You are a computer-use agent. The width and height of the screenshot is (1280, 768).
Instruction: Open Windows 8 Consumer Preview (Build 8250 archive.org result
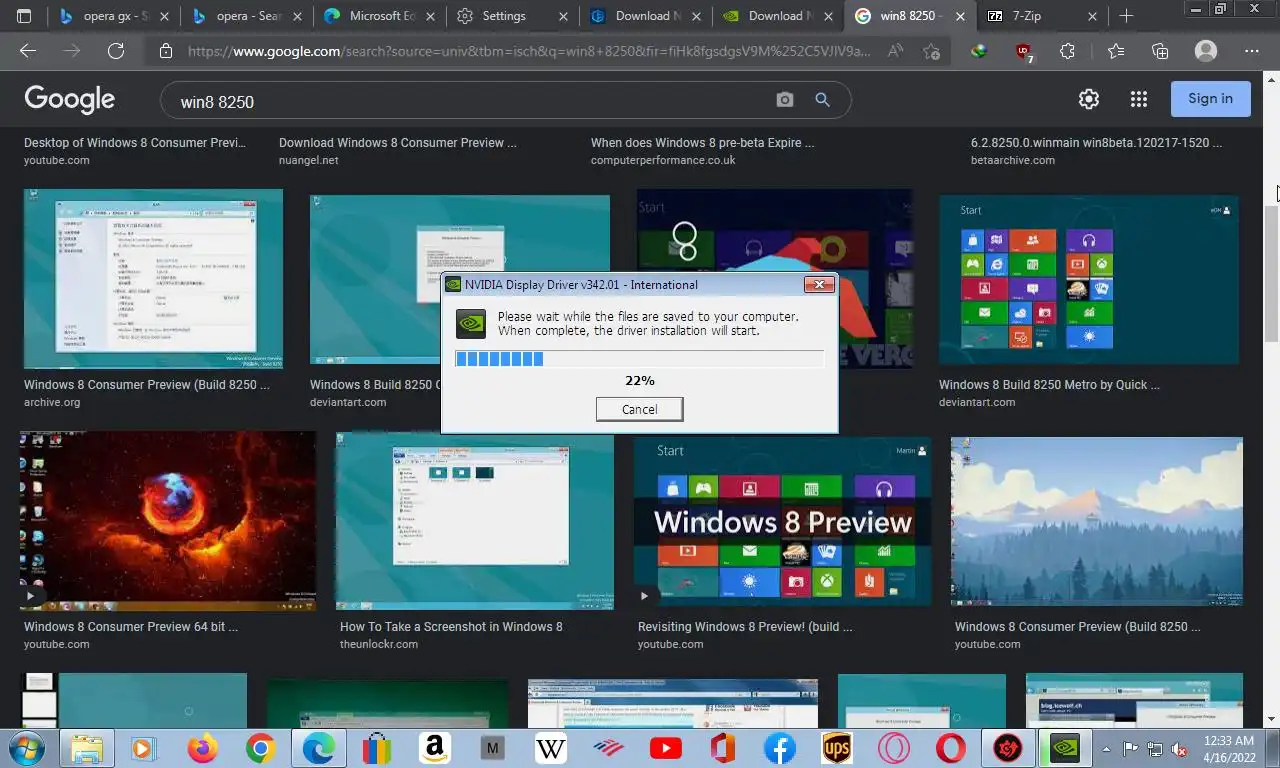pos(147,385)
